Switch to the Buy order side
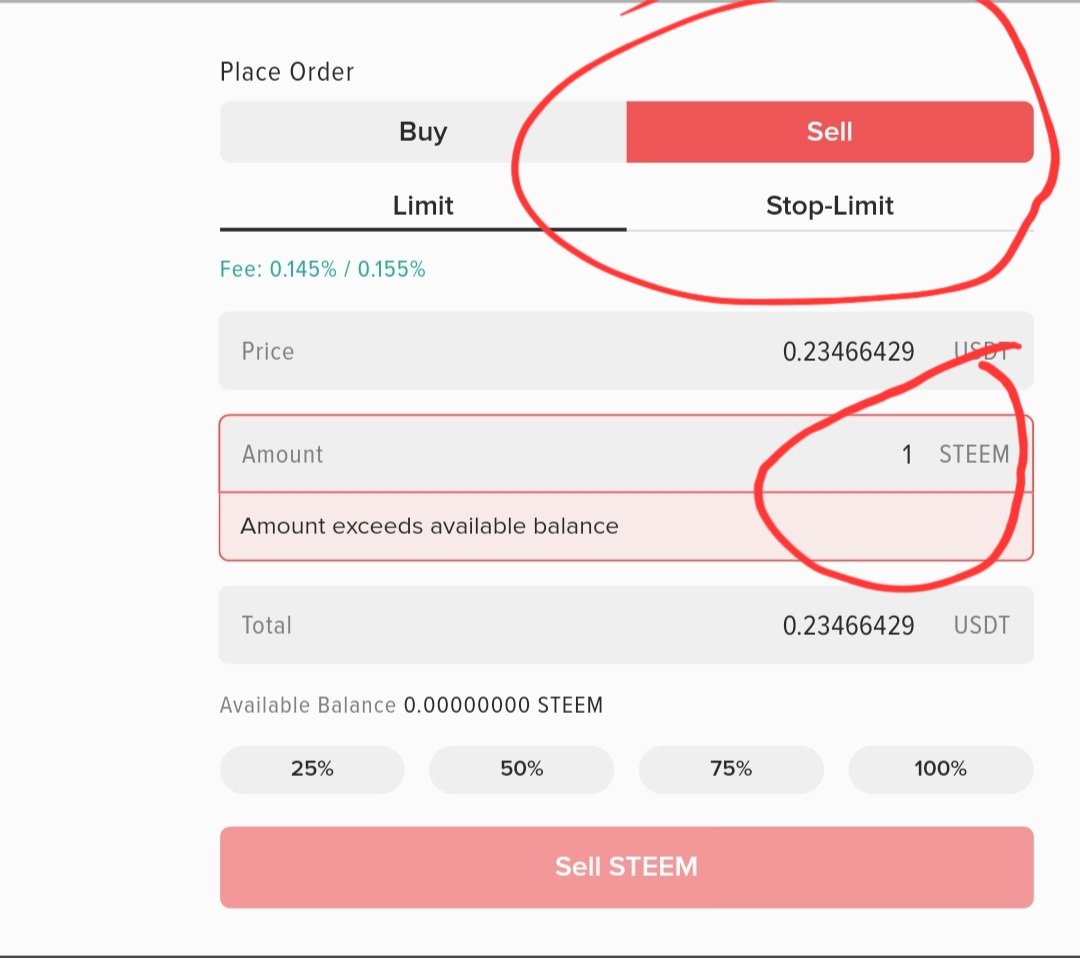Image resolution: width=1080 pixels, height=958 pixels. pyautogui.click(x=423, y=132)
